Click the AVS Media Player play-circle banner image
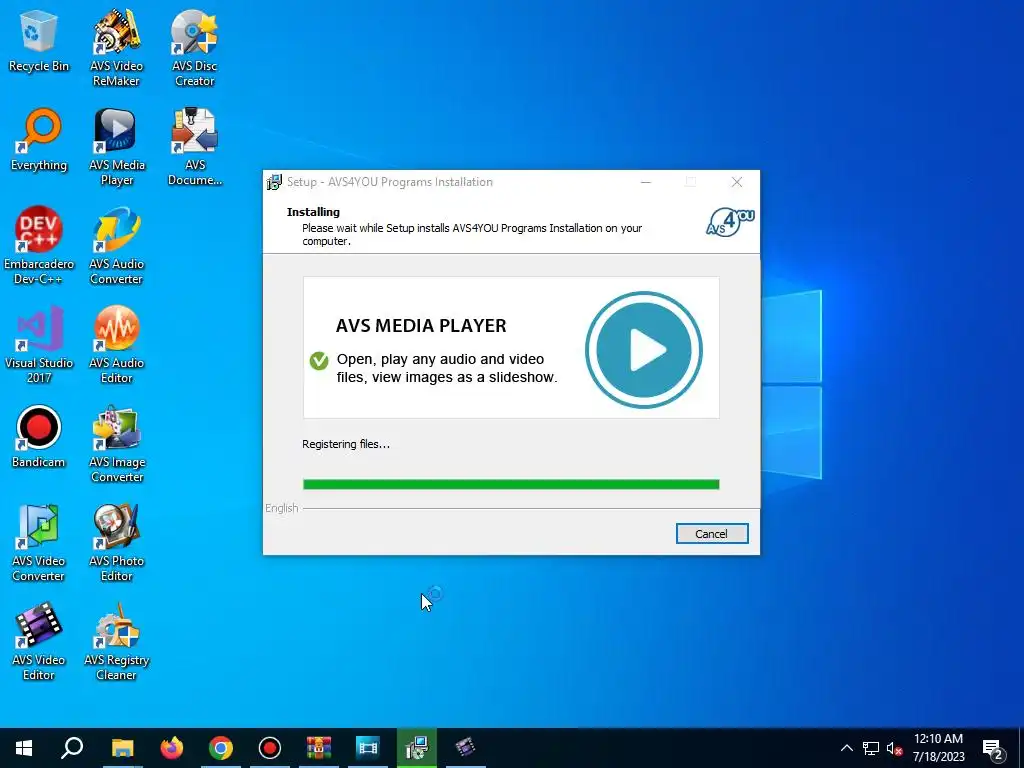Image resolution: width=1024 pixels, height=768 pixels. 644,350
